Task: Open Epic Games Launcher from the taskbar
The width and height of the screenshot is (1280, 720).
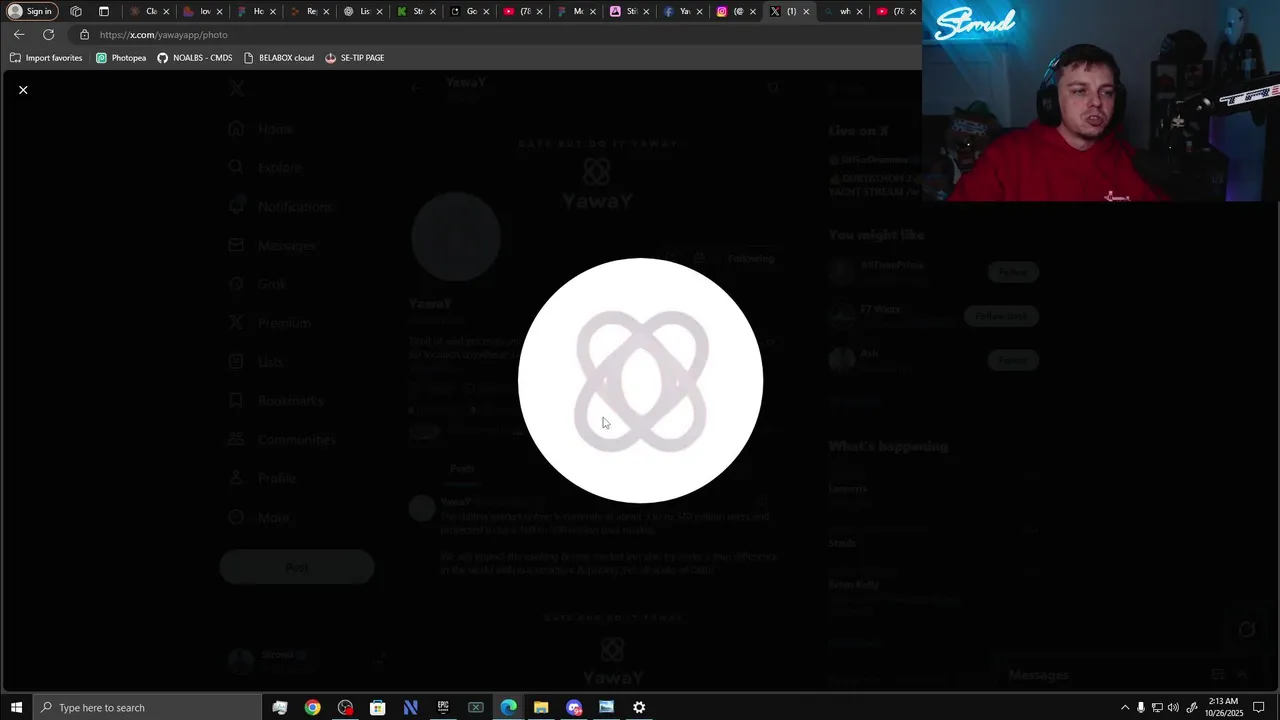Action: [443, 708]
